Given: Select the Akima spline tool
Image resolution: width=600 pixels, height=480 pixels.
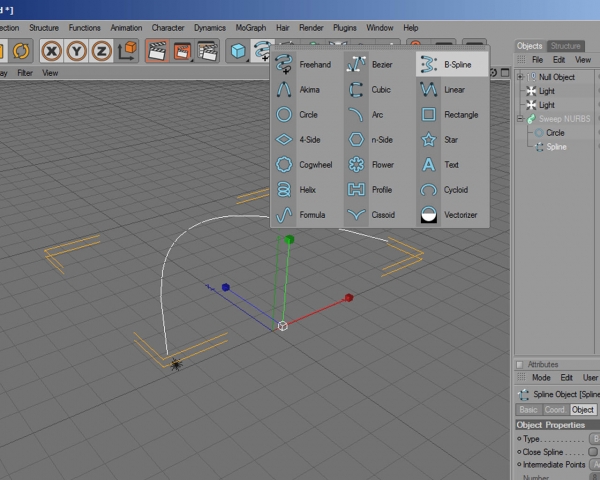Looking at the screenshot, I should click(x=305, y=90).
